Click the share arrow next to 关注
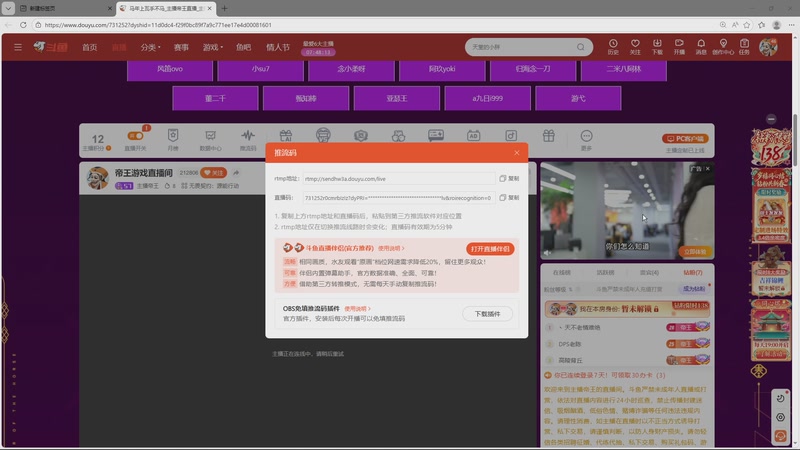 tap(236, 173)
